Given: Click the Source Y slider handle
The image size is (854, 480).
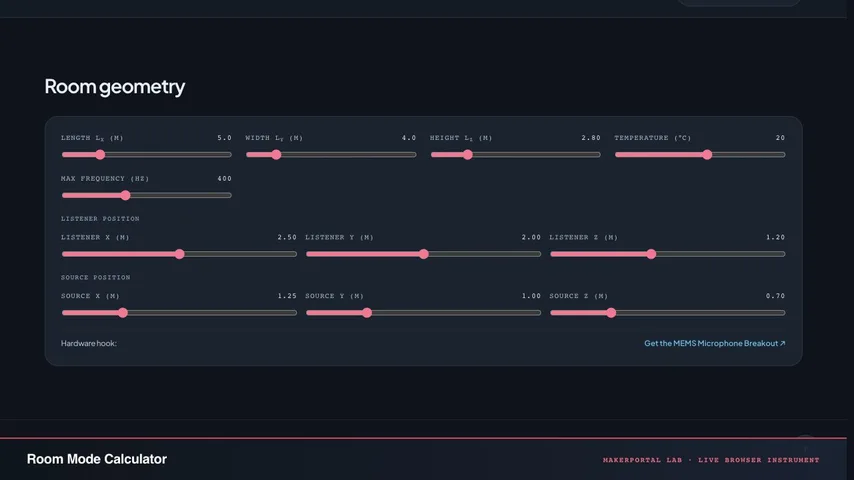Looking at the screenshot, I should (x=367, y=313).
